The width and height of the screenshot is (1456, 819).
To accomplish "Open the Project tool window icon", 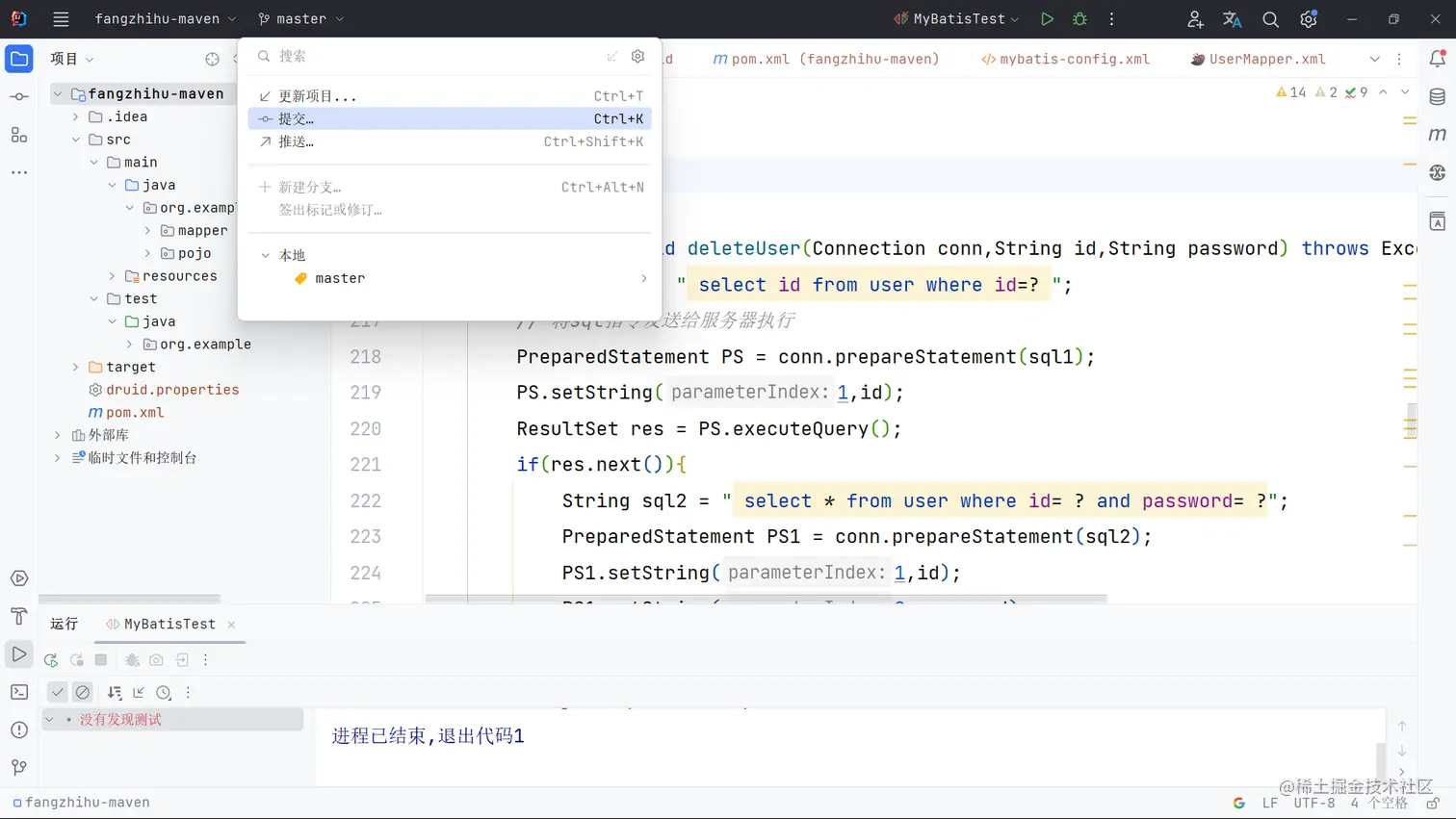I will tap(19, 59).
